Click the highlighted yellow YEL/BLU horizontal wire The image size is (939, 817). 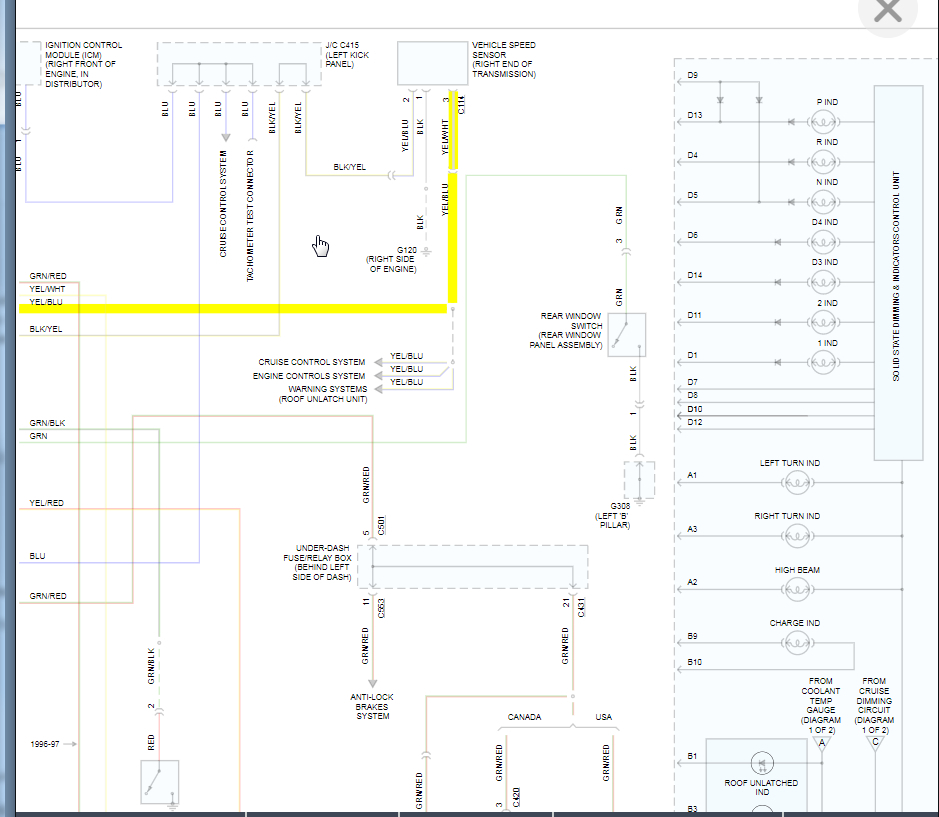pos(233,308)
